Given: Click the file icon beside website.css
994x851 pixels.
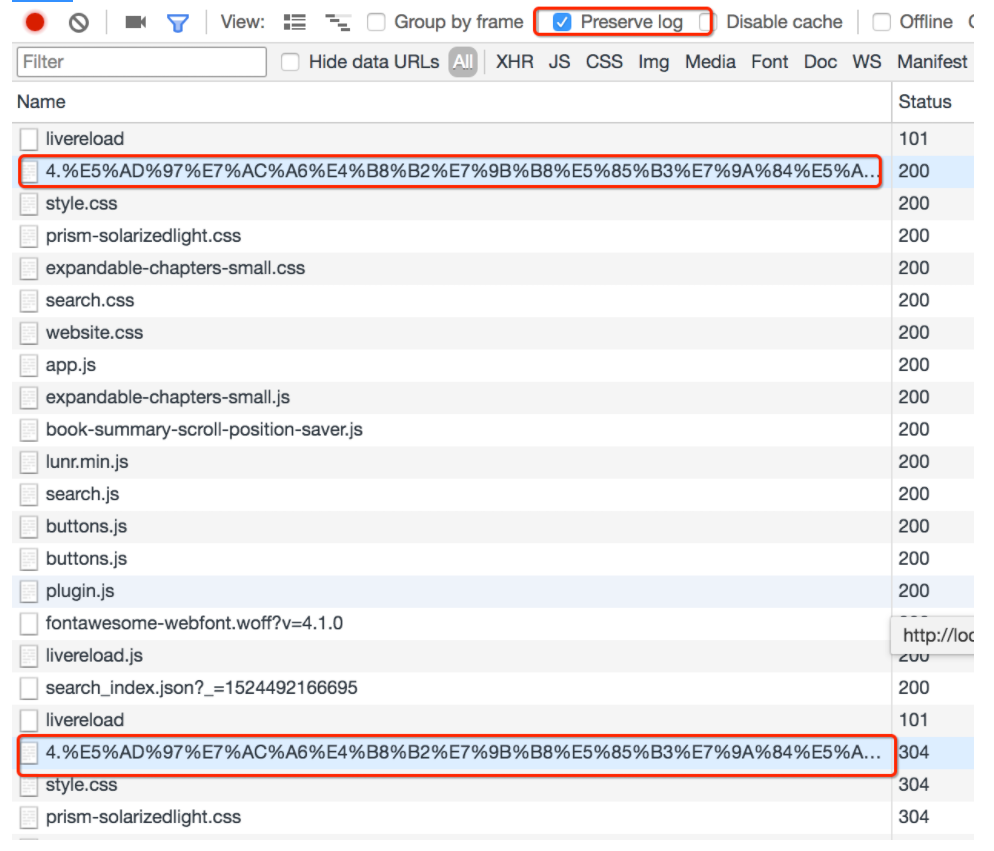Looking at the screenshot, I should click(x=29, y=333).
